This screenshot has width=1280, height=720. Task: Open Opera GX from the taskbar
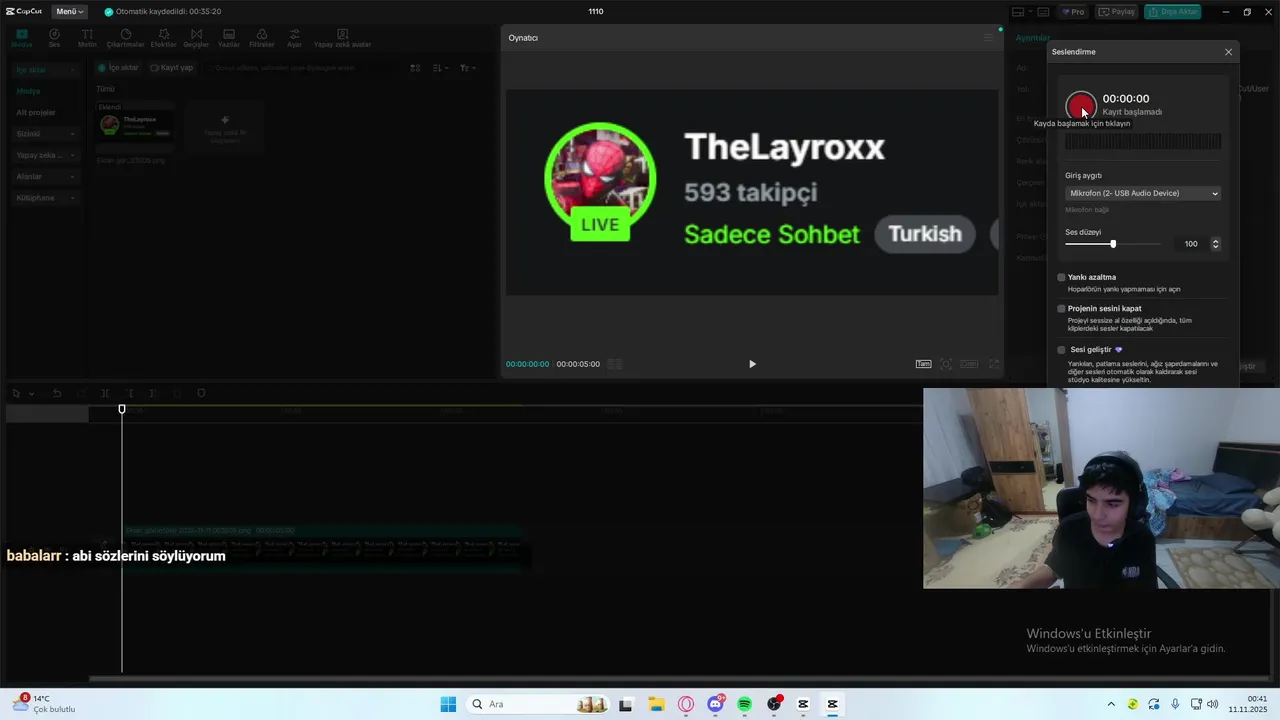point(685,704)
